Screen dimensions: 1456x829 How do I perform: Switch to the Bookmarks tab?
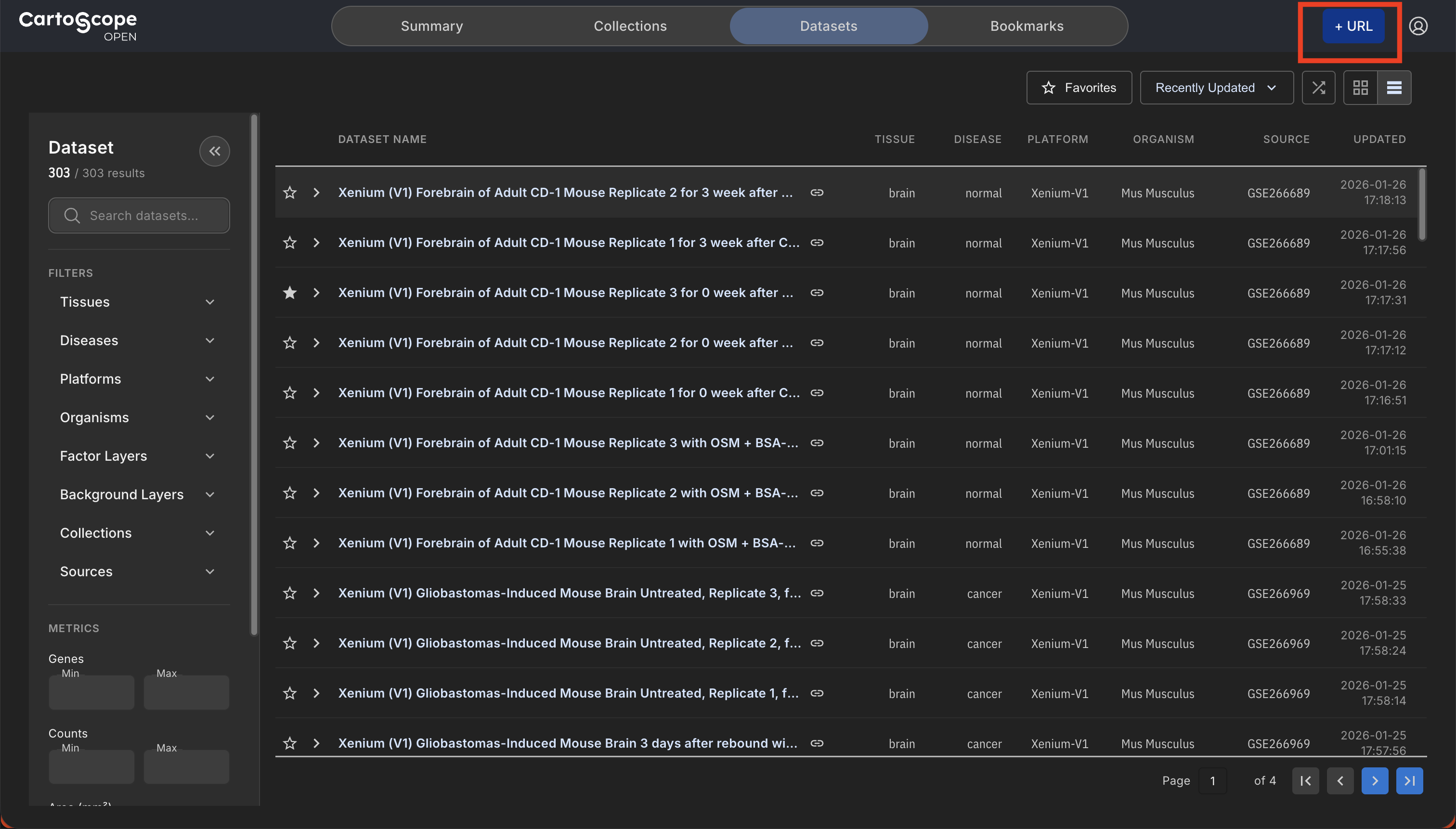[x=1027, y=26]
